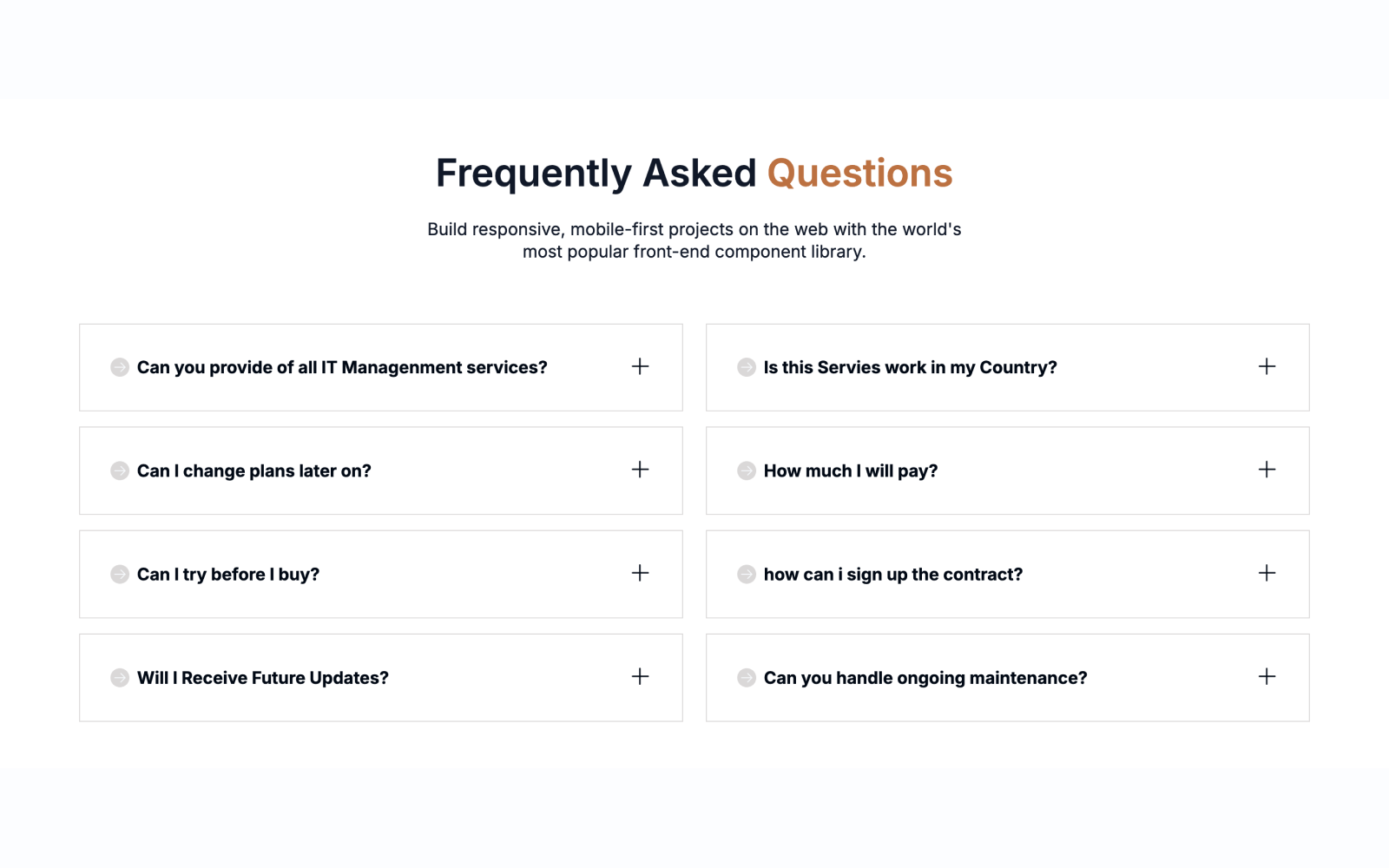Image resolution: width=1389 pixels, height=868 pixels.
Task: Expand try before I buy plus icon
Action: 640,573
